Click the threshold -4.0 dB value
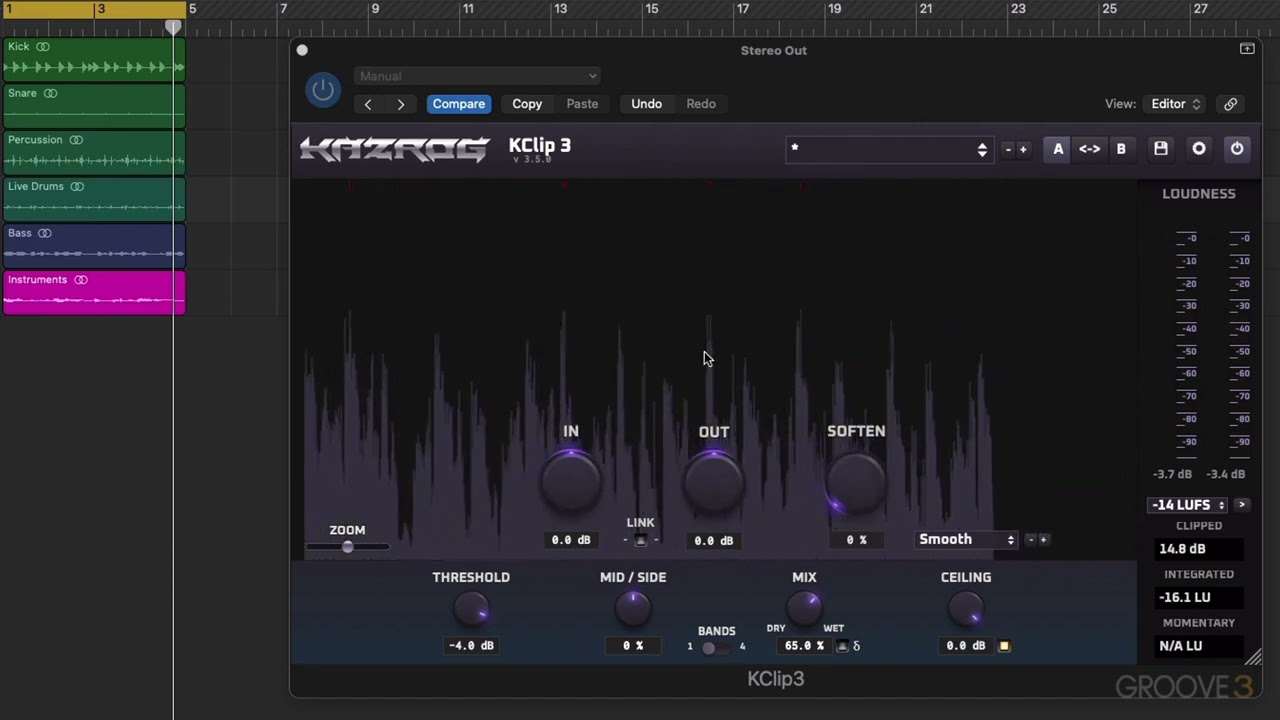Screen dimensions: 1280x720 (x=471, y=646)
